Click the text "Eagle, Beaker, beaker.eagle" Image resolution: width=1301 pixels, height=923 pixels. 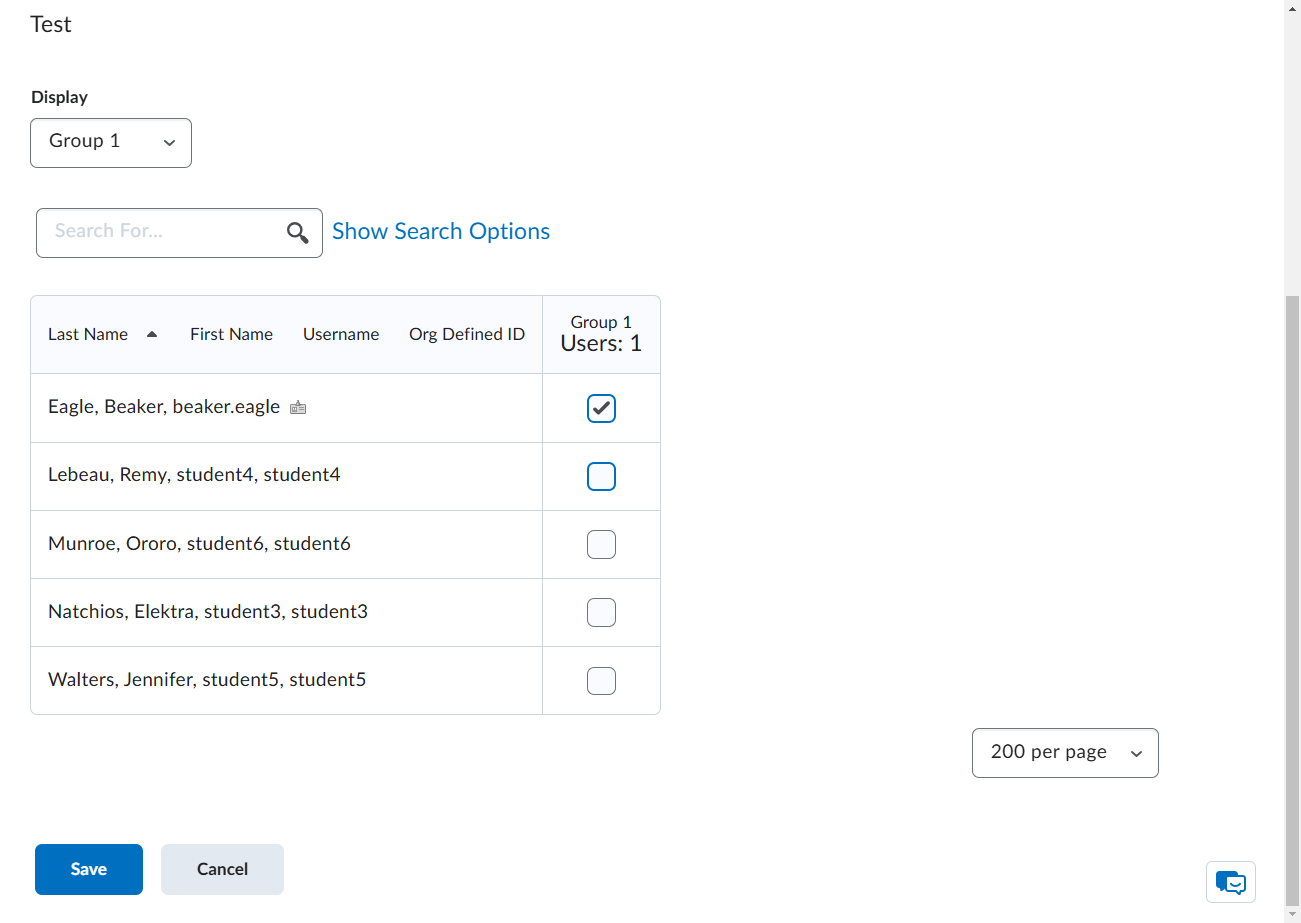coord(164,407)
